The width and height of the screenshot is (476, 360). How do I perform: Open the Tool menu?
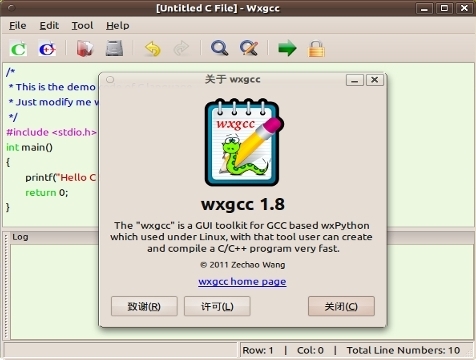82,26
